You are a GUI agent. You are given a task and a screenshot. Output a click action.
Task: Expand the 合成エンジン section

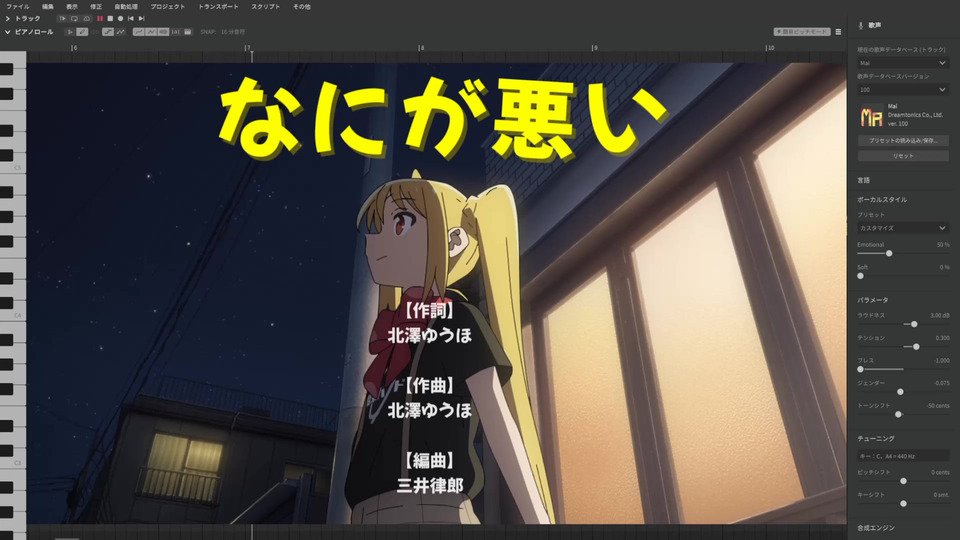click(876, 528)
